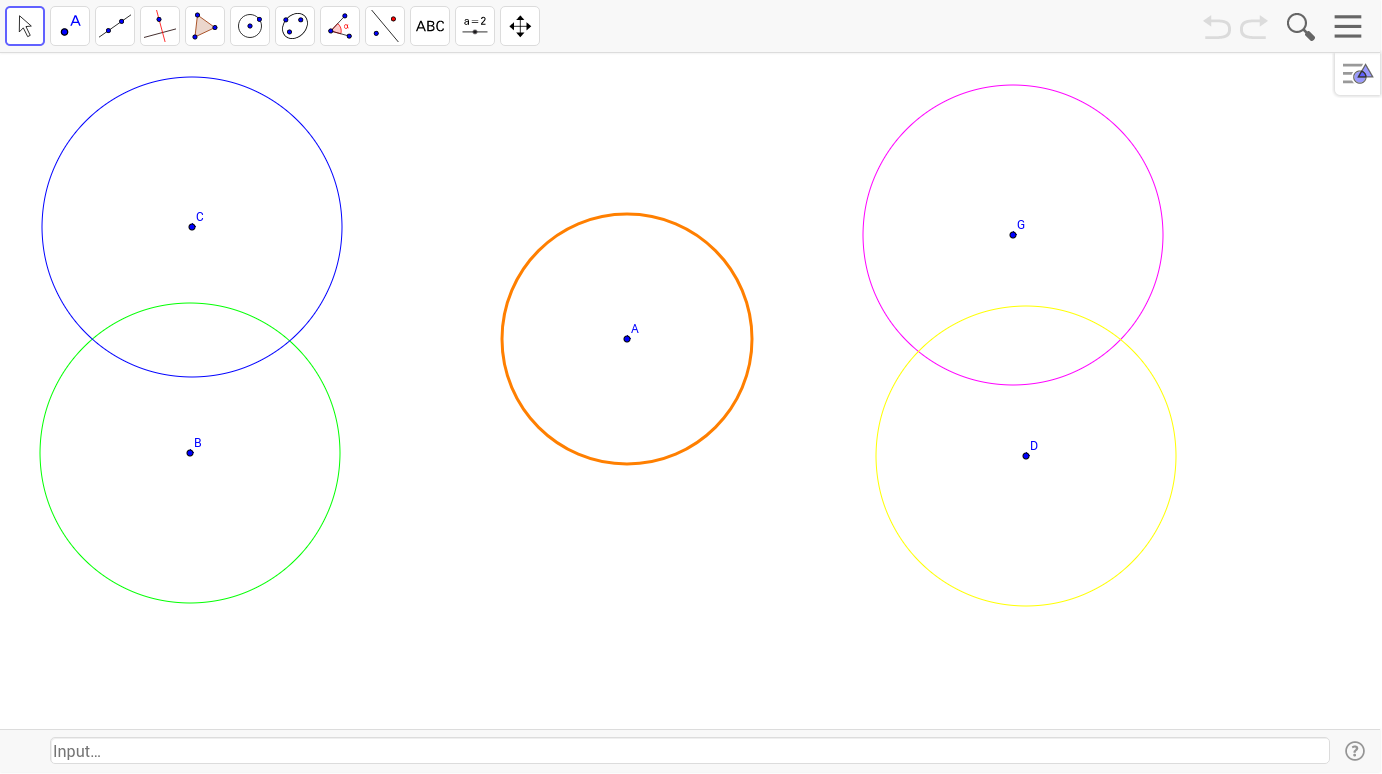
Task: Open the hamburger main menu
Action: pyautogui.click(x=1348, y=26)
